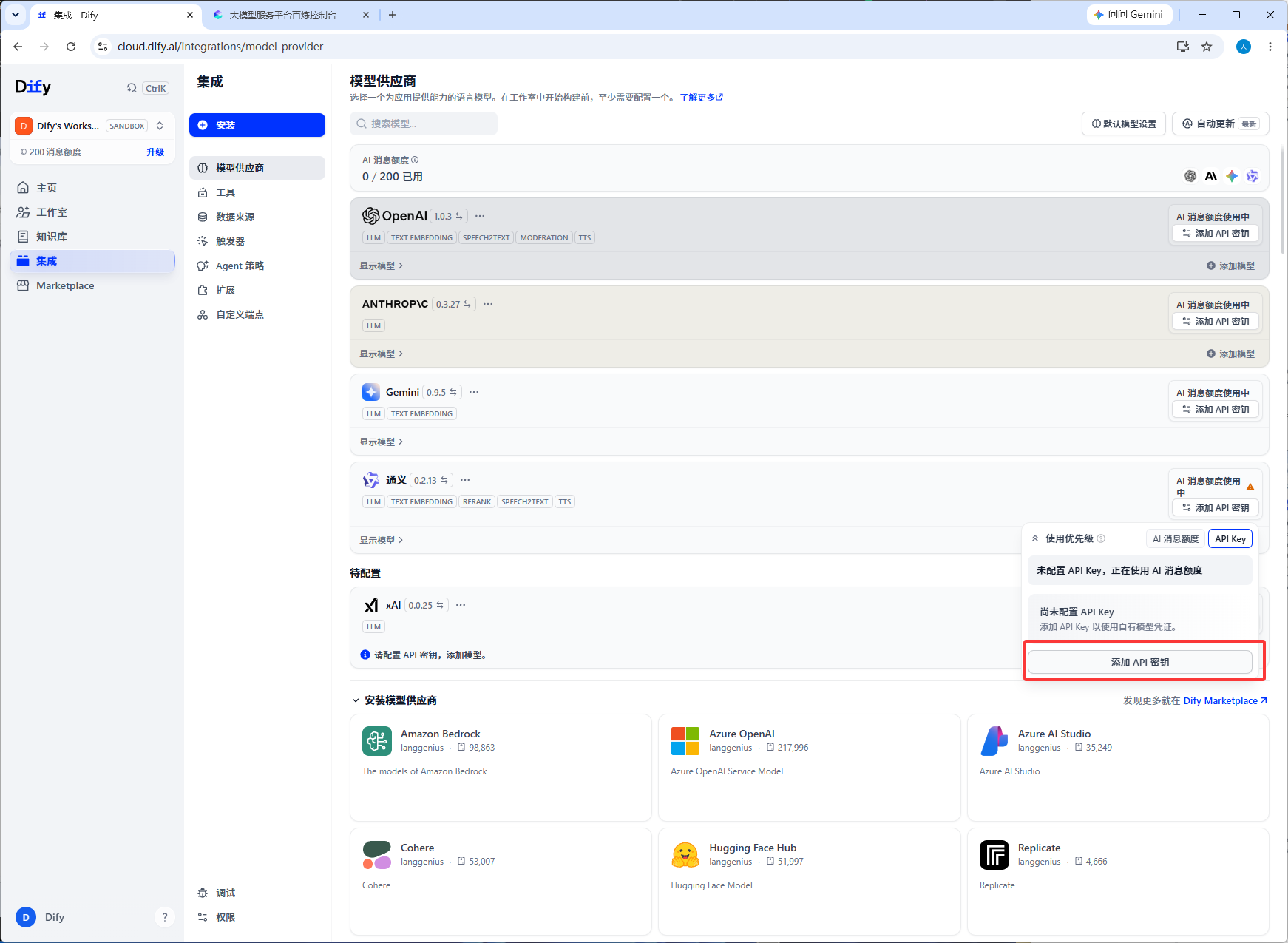Expand 显示模型 under 通义

click(x=382, y=540)
